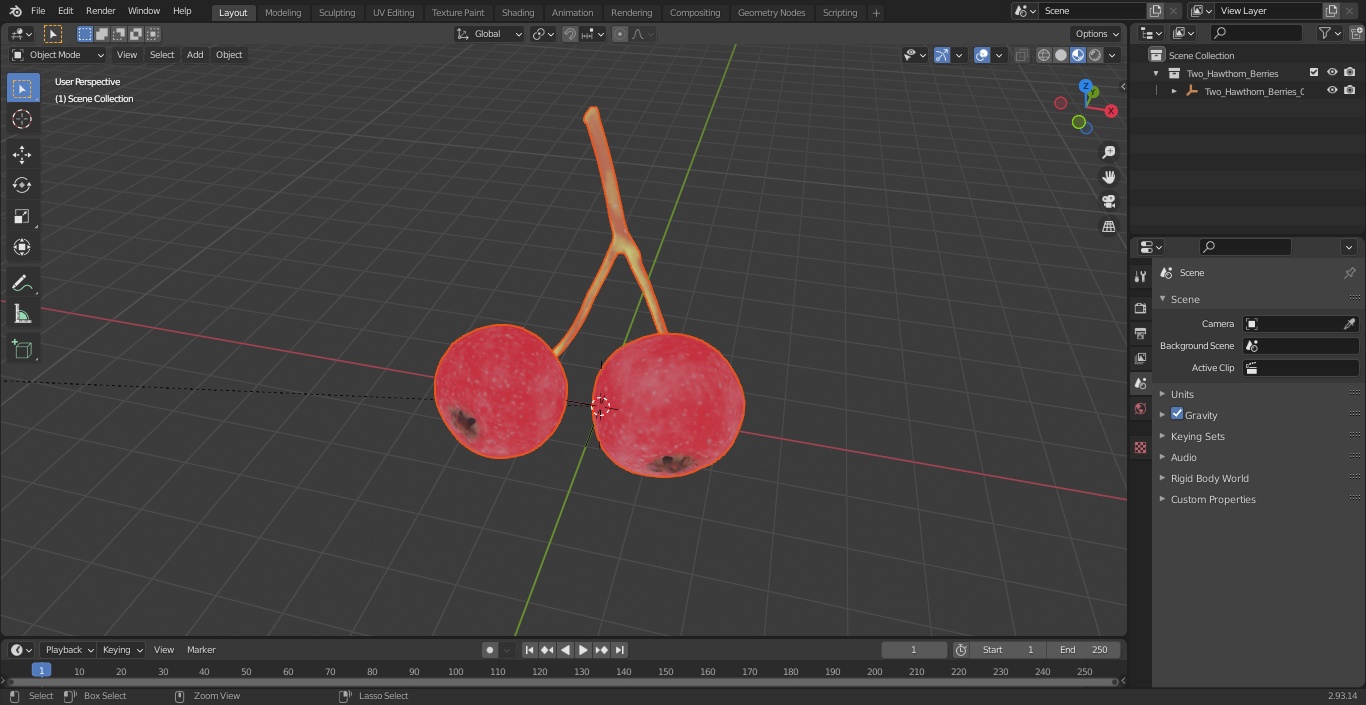Open the Playback dropdown menu
Image resolution: width=1366 pixels, height=705 pixels.
click(x=68, y=650)
